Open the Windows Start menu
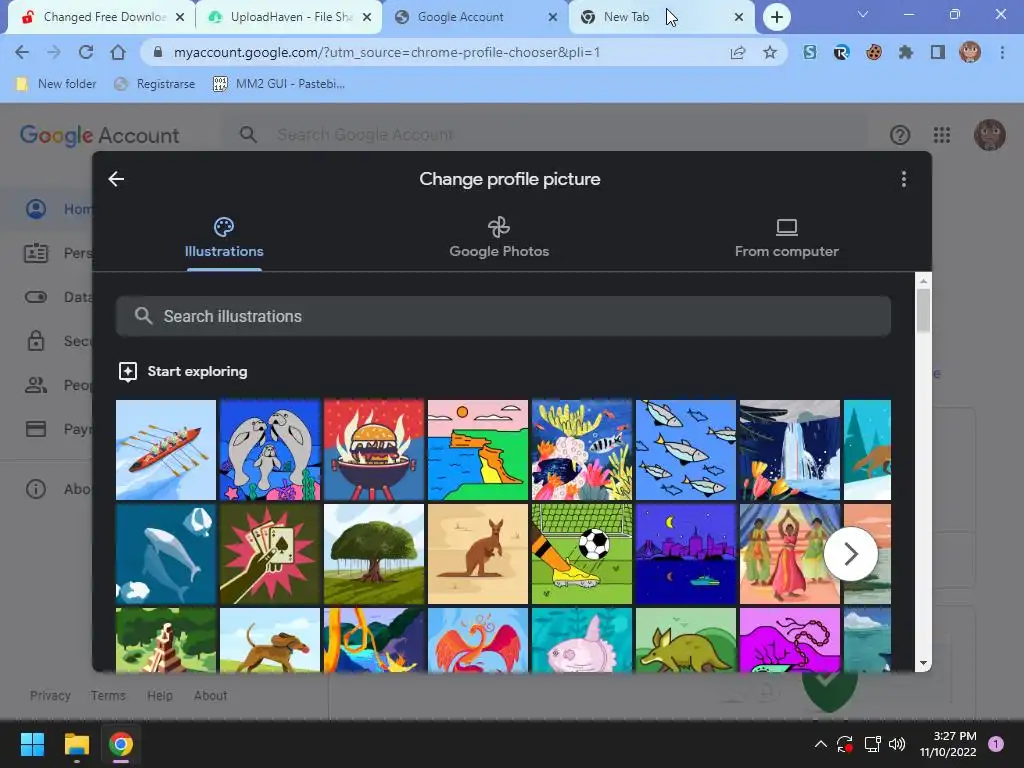 [x=32, y=744]
